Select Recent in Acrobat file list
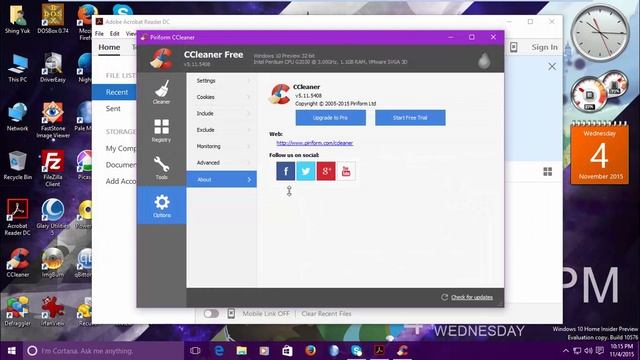The width and height of the screenshot is (640, 360). [115, 92]
